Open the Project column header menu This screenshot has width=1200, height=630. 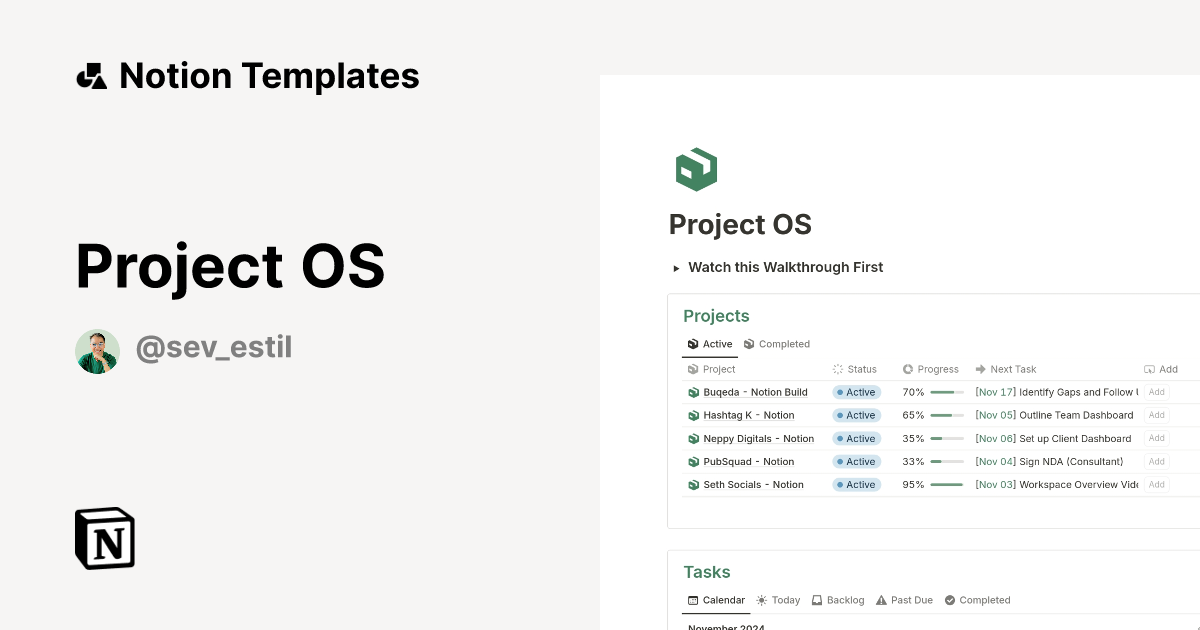tap(711, 369)
